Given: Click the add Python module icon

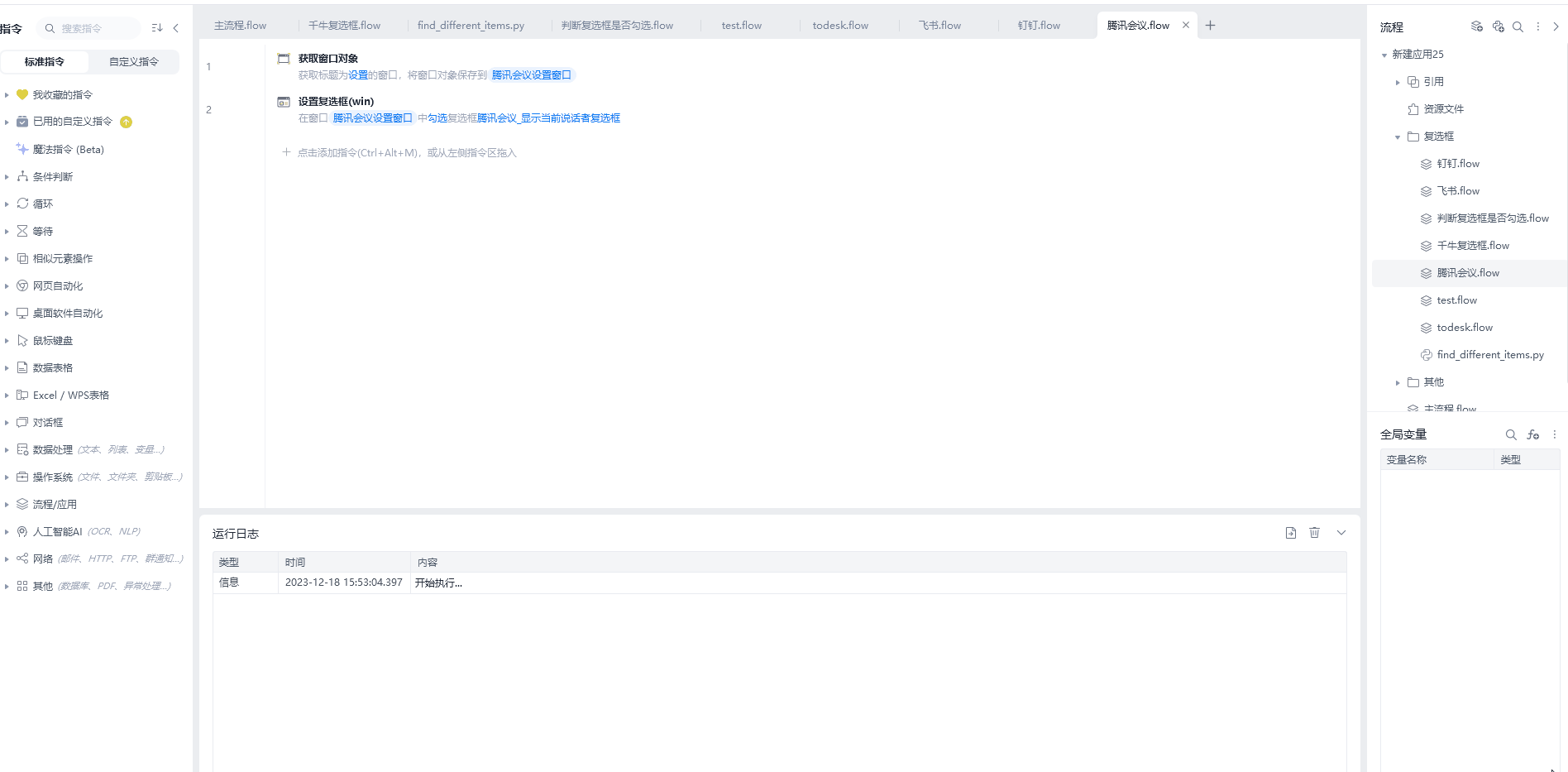Looking at the screenshot, I should click(x=1498, y=26).
